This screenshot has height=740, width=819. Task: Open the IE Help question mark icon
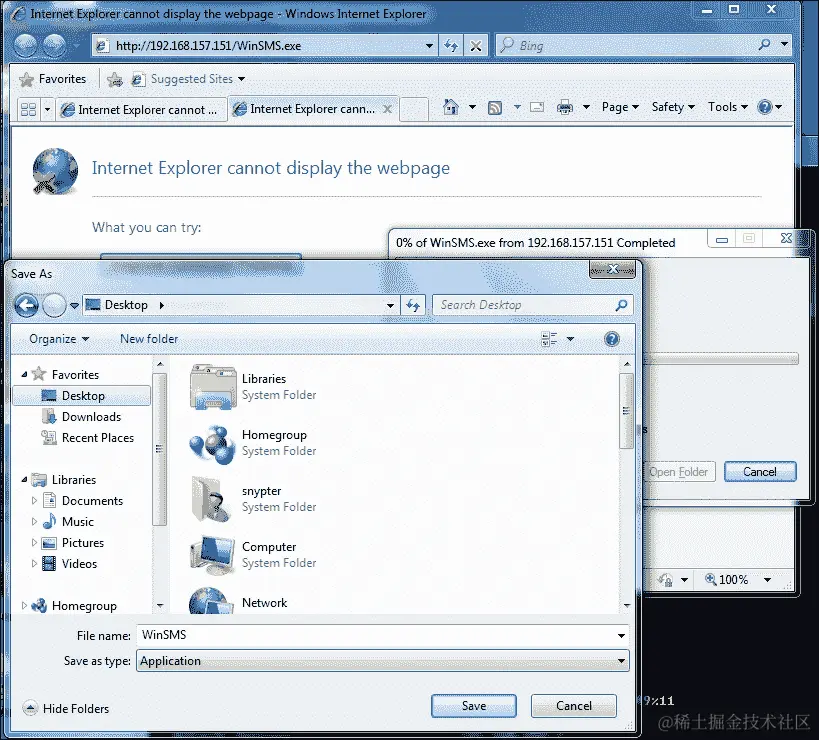click(x=765, y=107)
